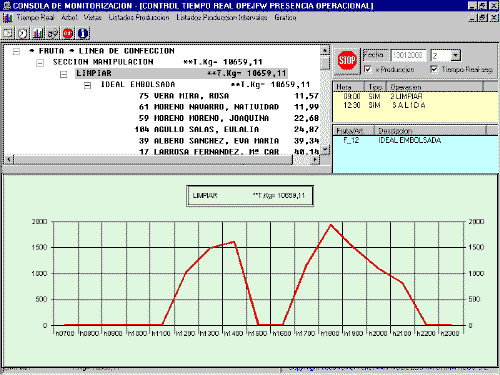Screen dimensions: 500x375
Task: Click the Fruta/Art column header
Action: click(354, 130)
